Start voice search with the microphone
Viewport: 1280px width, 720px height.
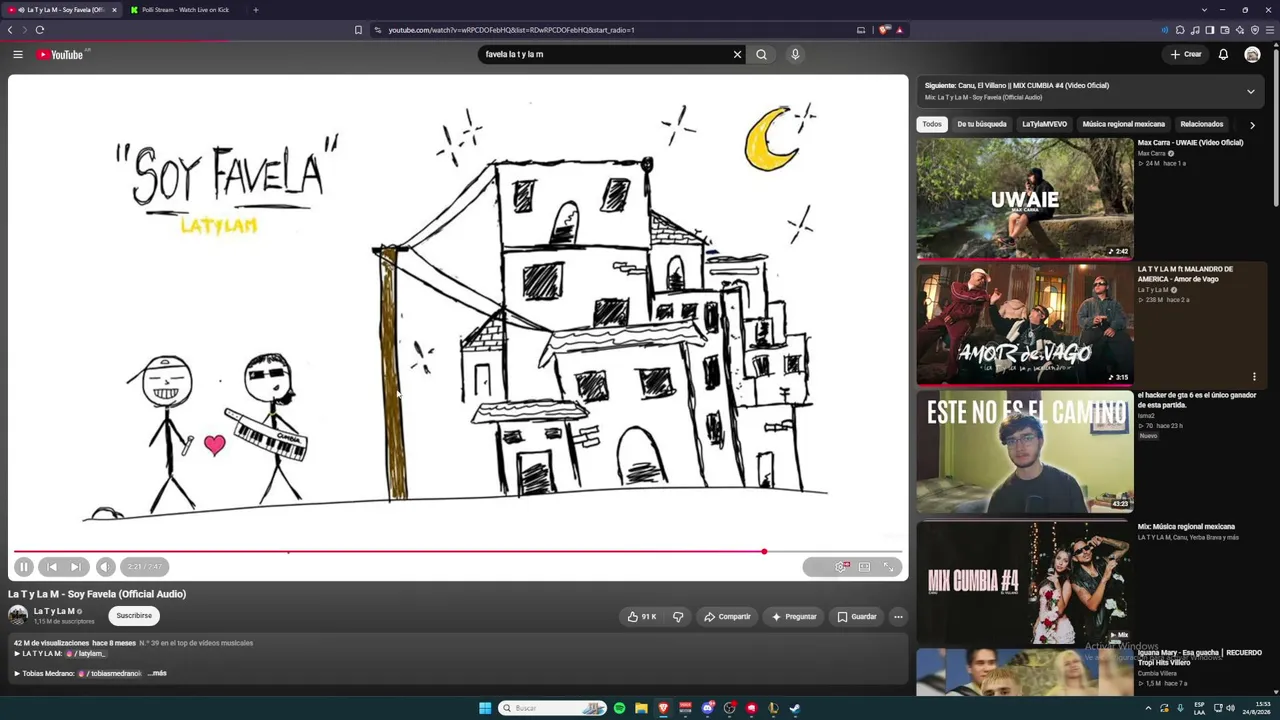795,54
